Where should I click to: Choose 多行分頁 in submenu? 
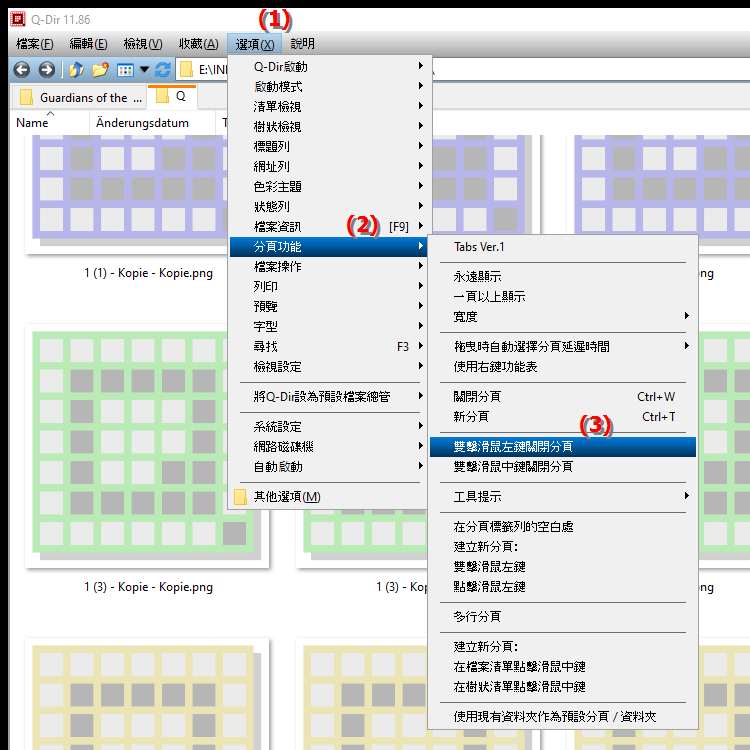[477, 617]
